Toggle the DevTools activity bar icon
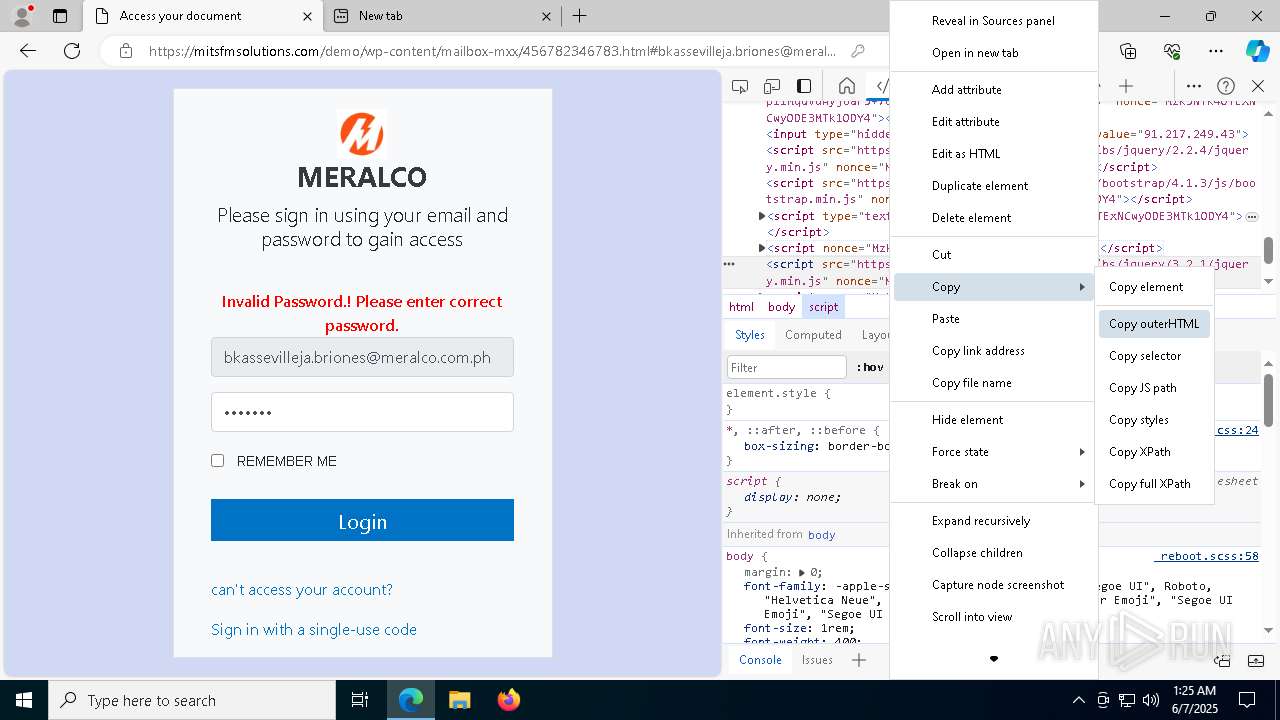Screen dimensions: 1280x720 coord(804,86)
